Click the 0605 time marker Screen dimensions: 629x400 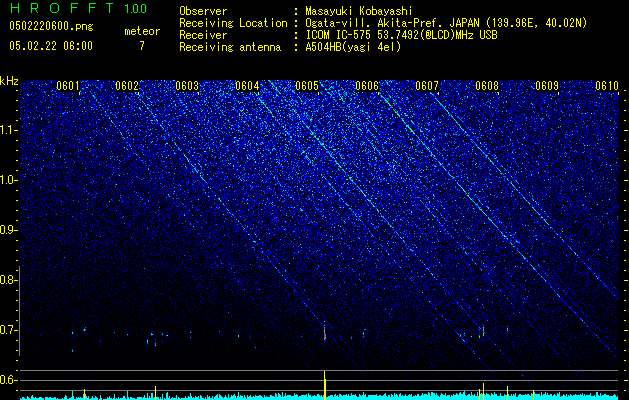pyautogui.click(x=307, y=86)
